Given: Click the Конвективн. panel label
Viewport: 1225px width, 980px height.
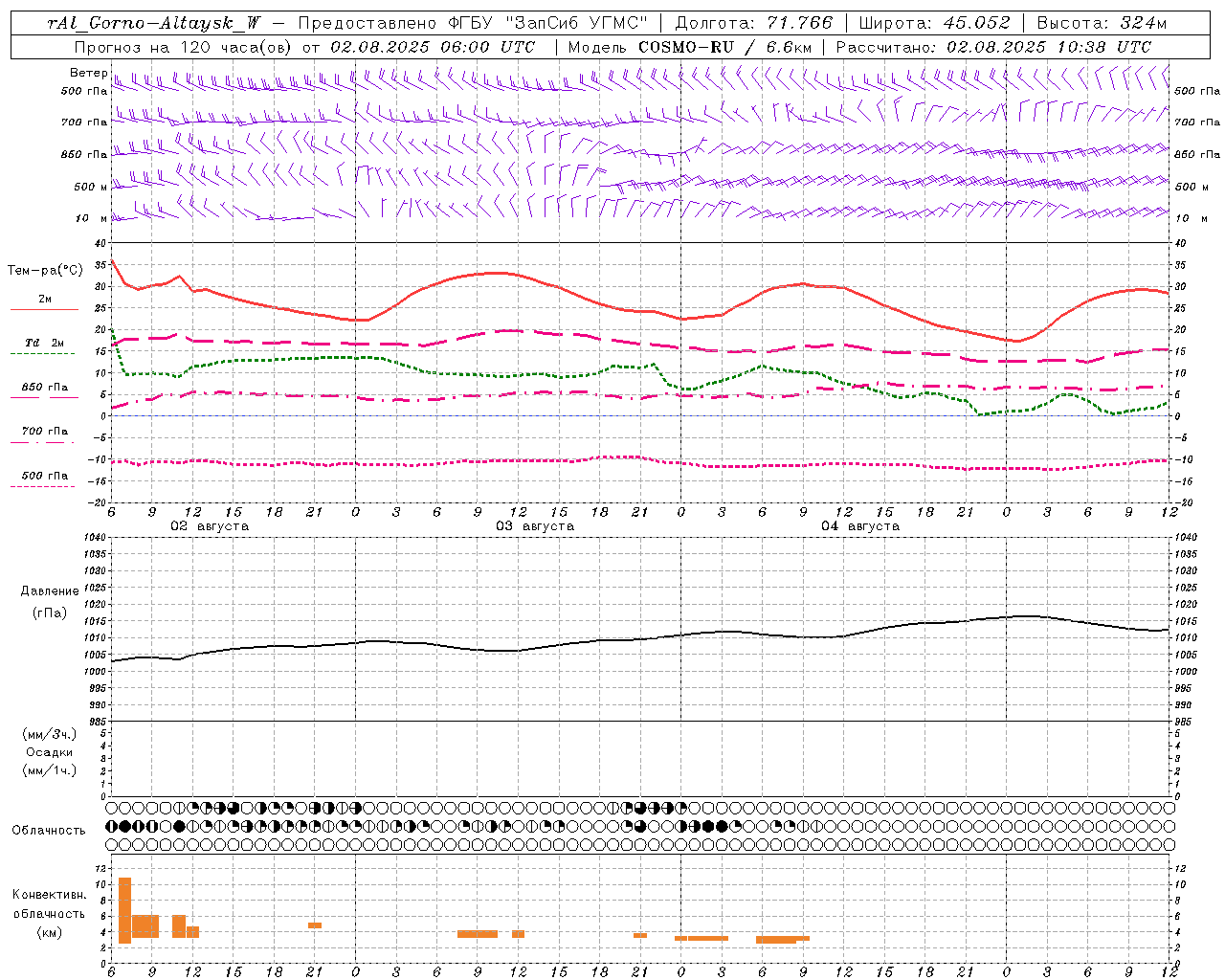Looking at the screenshot, I should 50,895.
